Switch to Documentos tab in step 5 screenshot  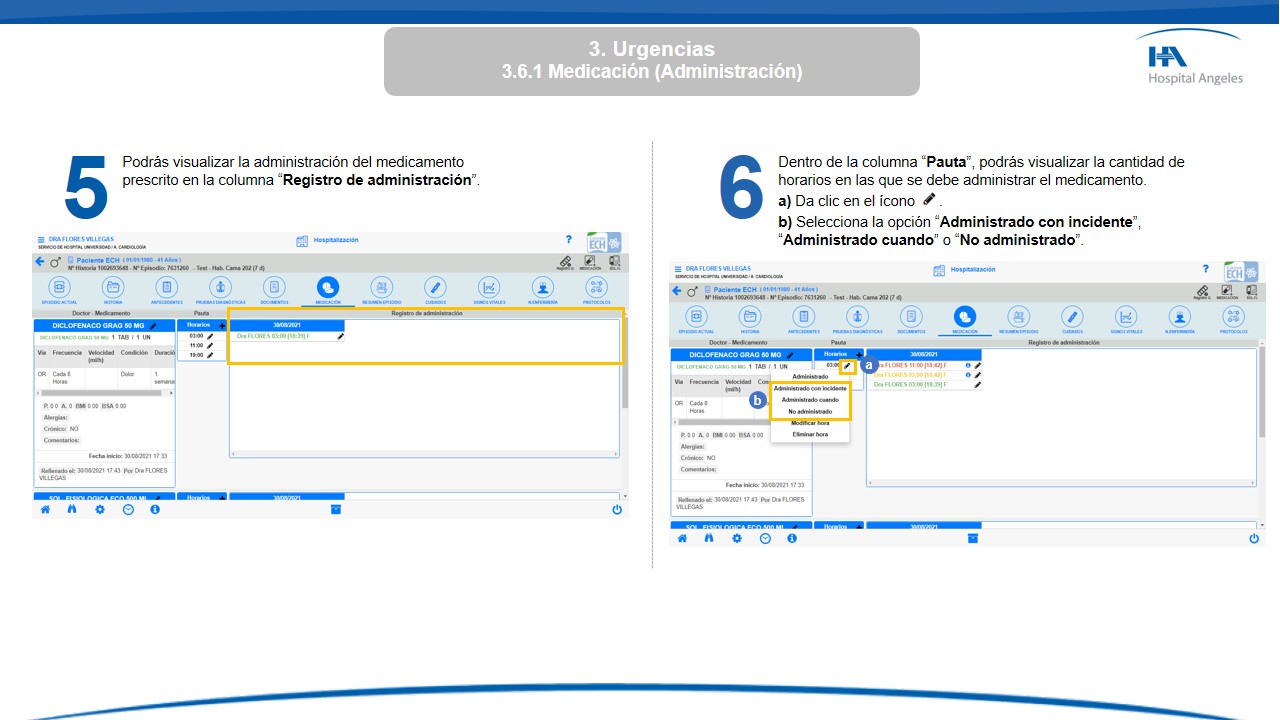pos(275,289)
